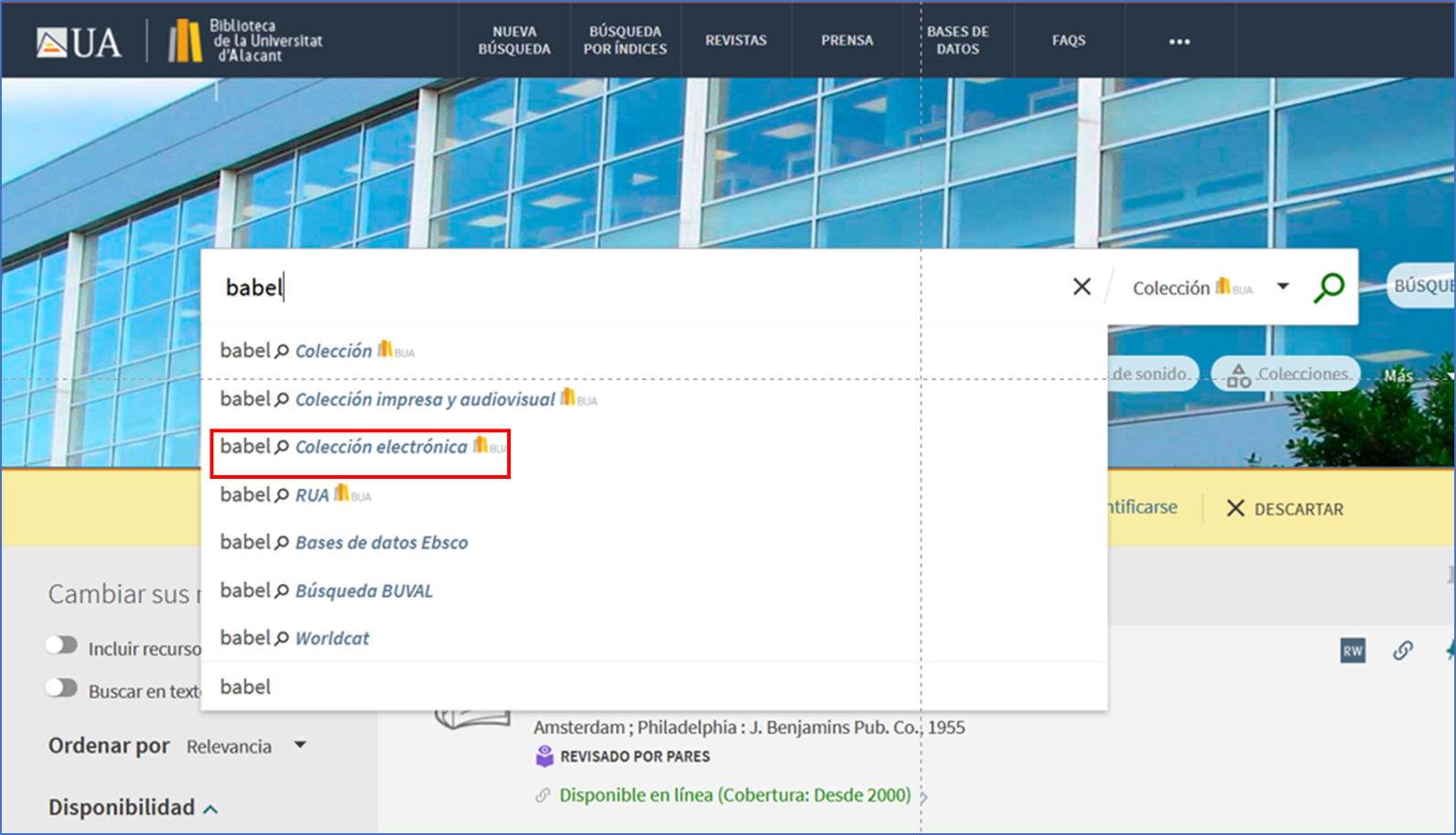
Task: Clear the search box with X icon
Action: [x=1082, y=287]
